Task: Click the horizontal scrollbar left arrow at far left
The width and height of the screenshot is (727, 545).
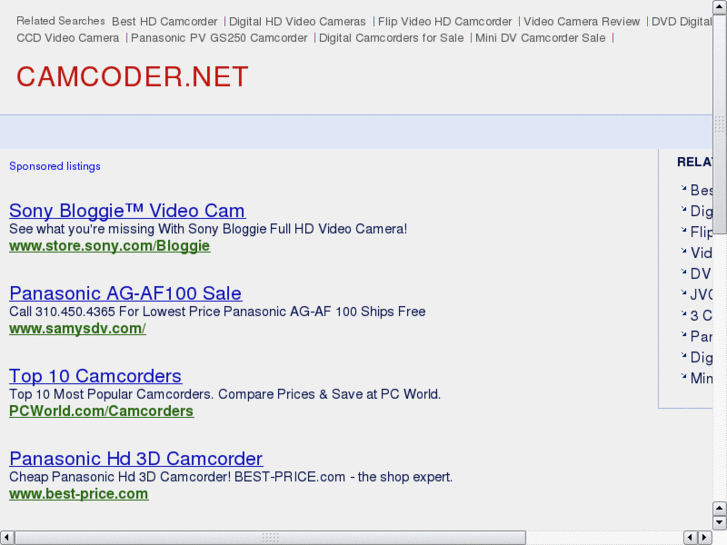Action: [x=7, y=537]
